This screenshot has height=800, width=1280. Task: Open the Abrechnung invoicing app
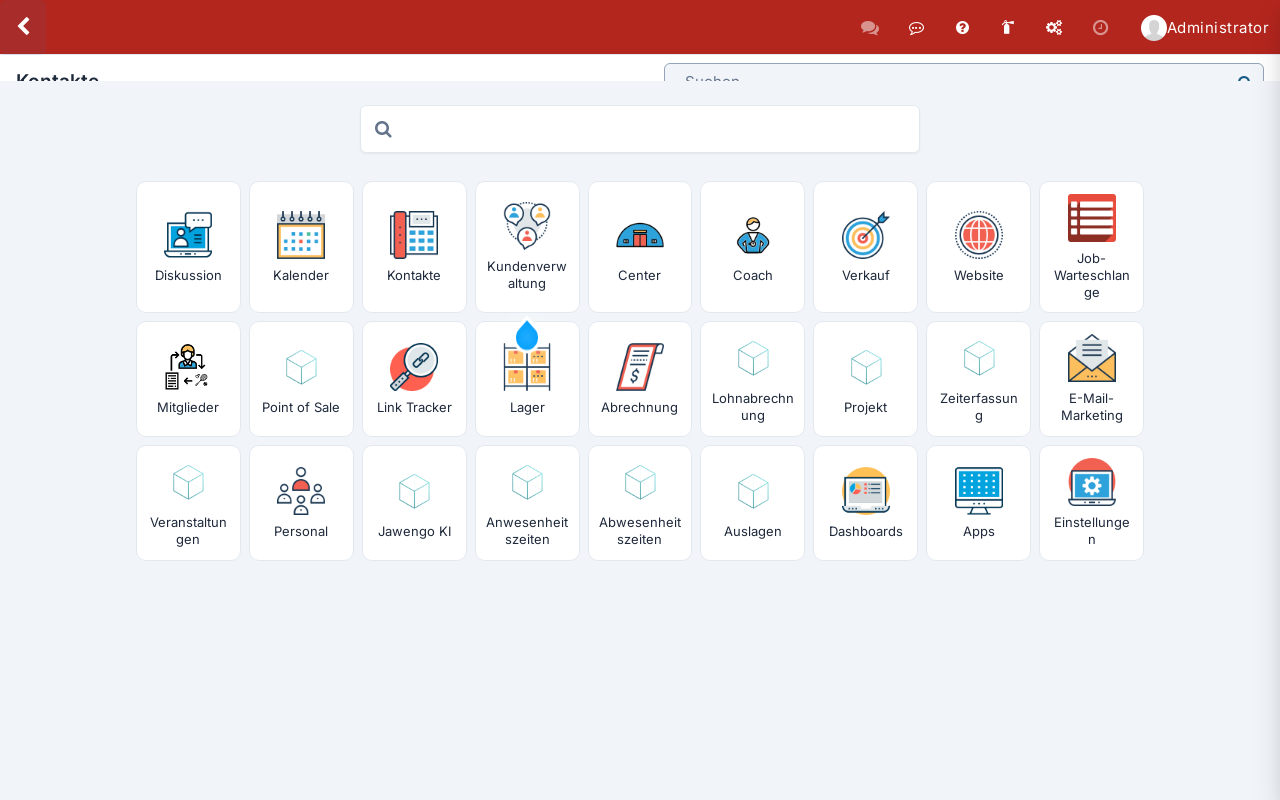point(640,379)
